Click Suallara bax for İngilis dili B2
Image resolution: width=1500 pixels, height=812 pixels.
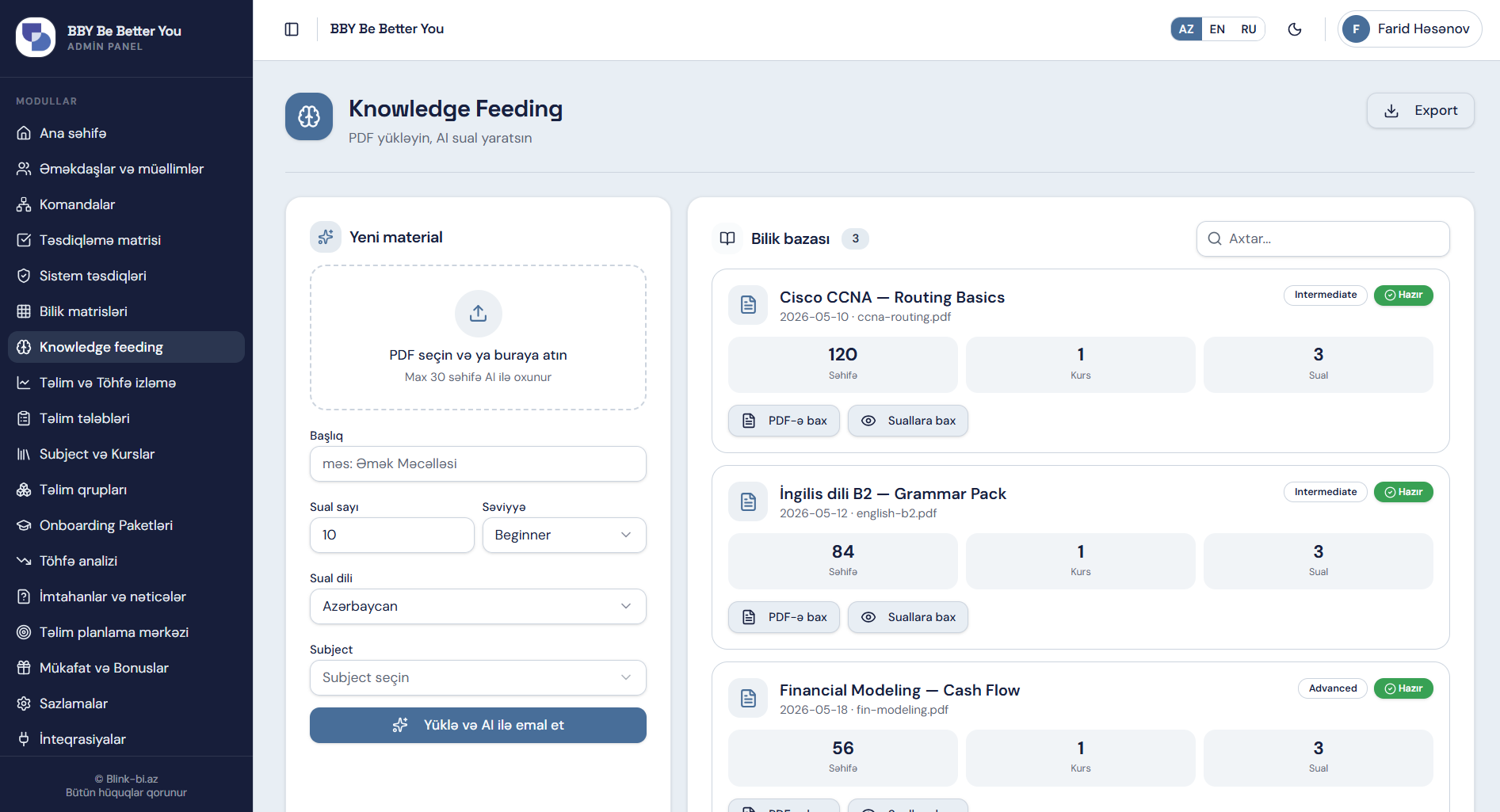tap(908, 617)
